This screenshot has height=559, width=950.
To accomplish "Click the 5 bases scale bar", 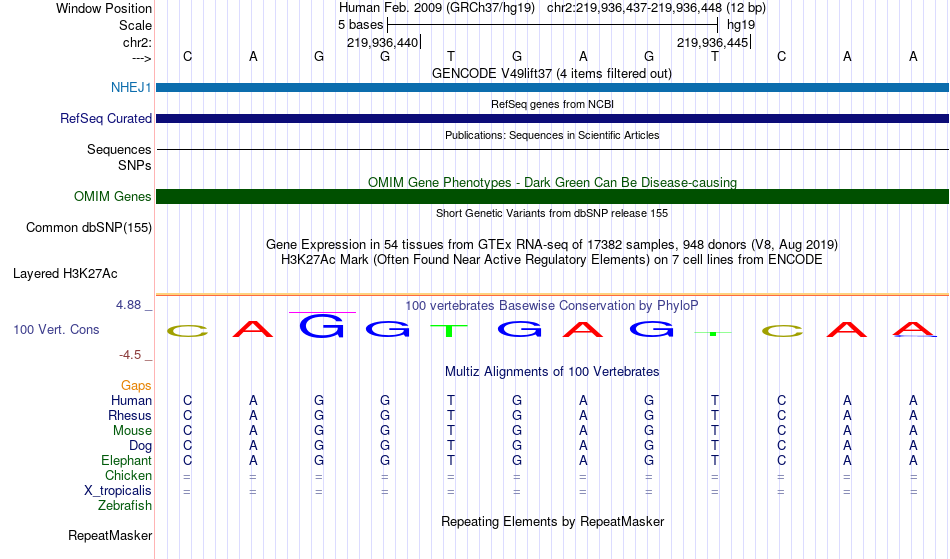I will [552, 25].
